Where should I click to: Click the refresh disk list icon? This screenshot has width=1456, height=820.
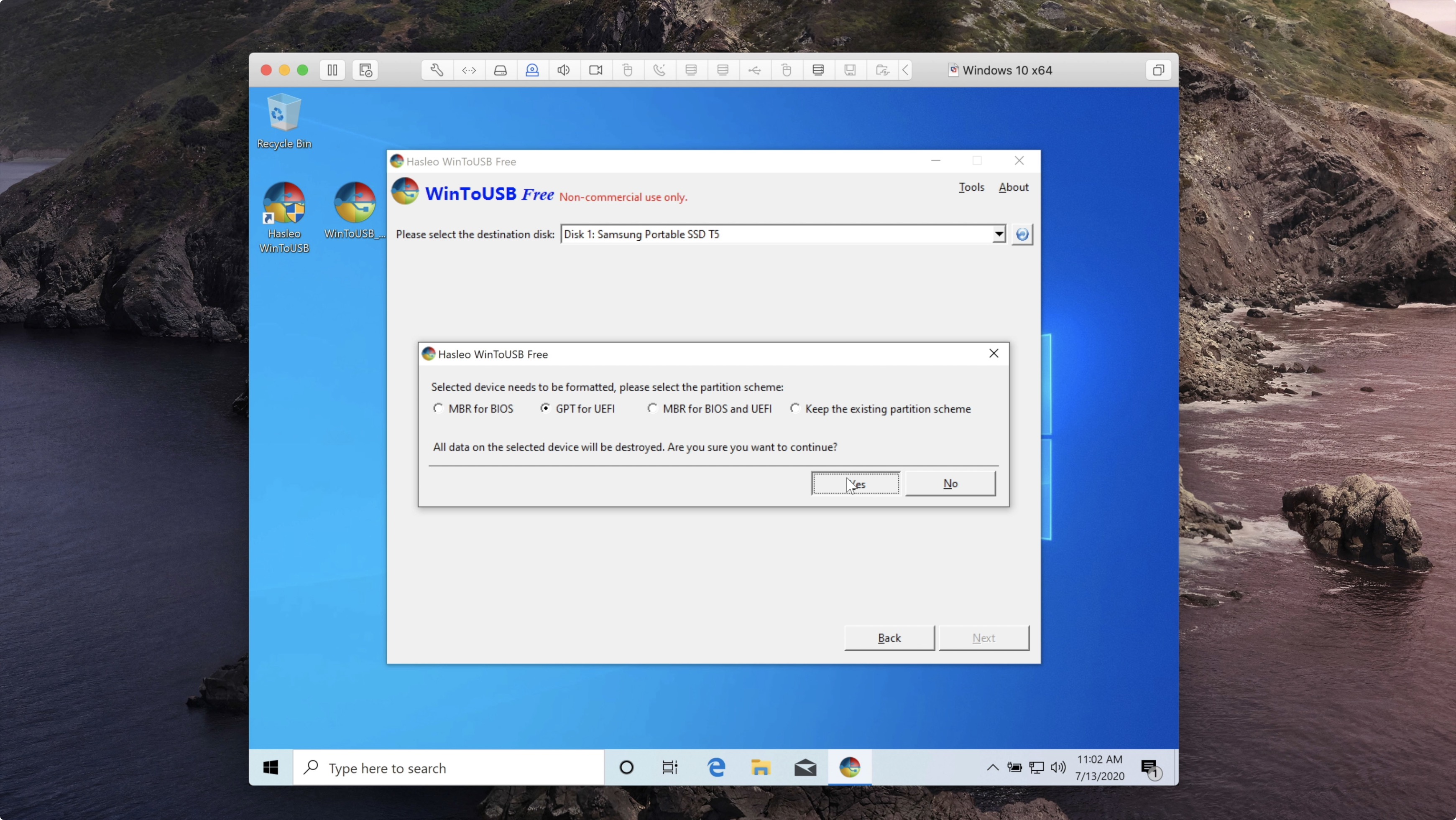coord(1022,234)
